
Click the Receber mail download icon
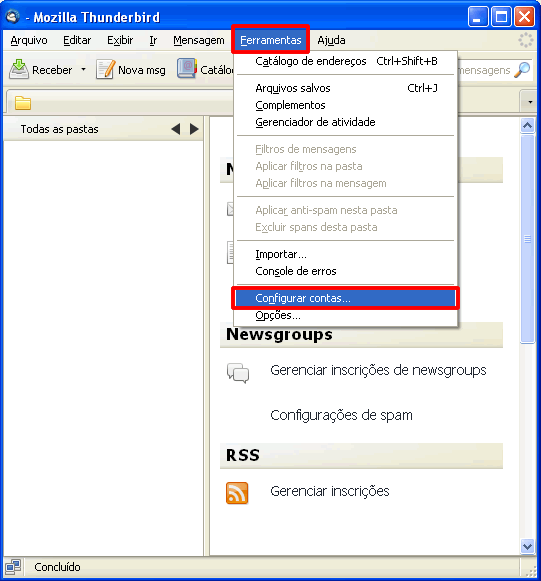(19, 69)
